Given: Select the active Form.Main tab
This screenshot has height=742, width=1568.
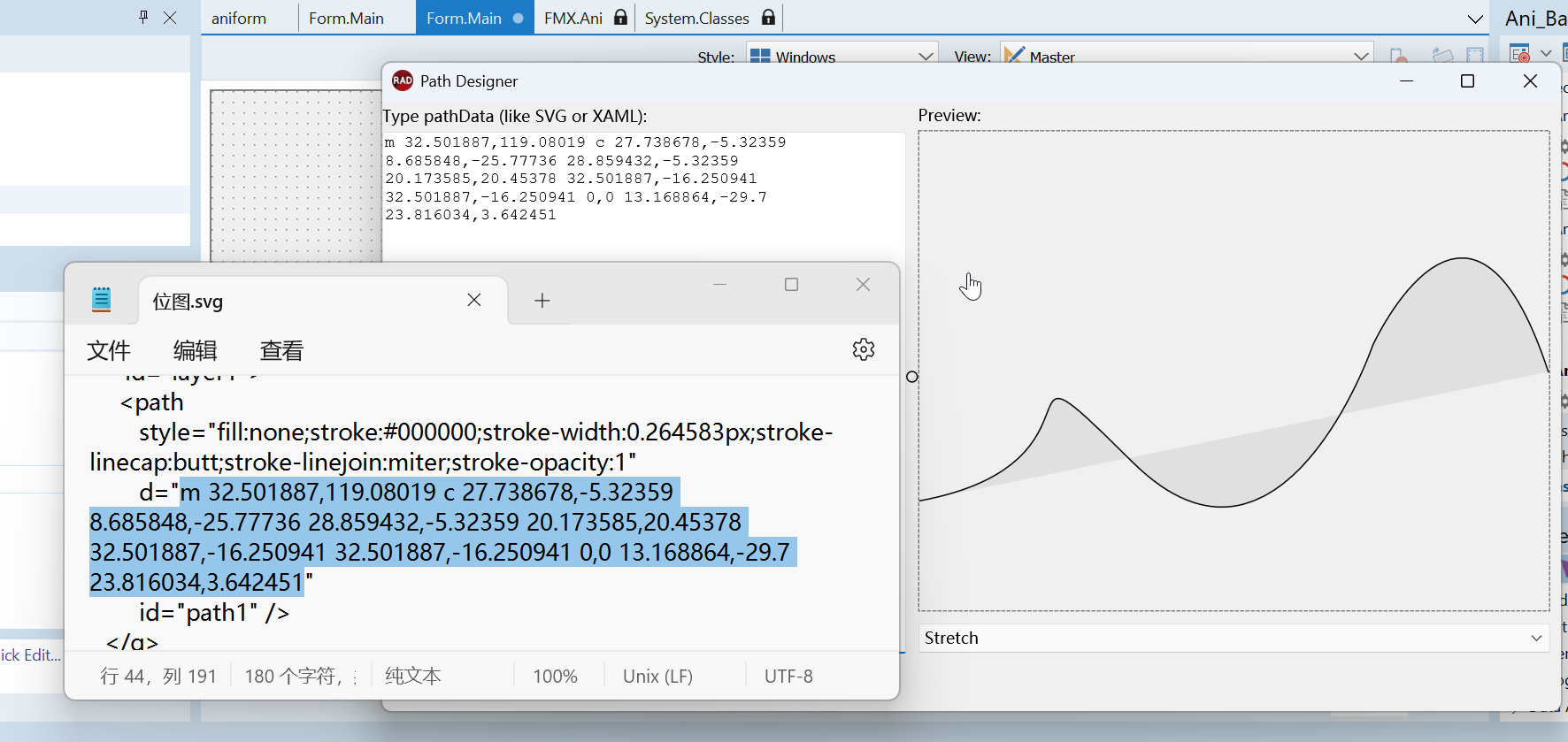Looking at the screenshot, I should point(474,18).
